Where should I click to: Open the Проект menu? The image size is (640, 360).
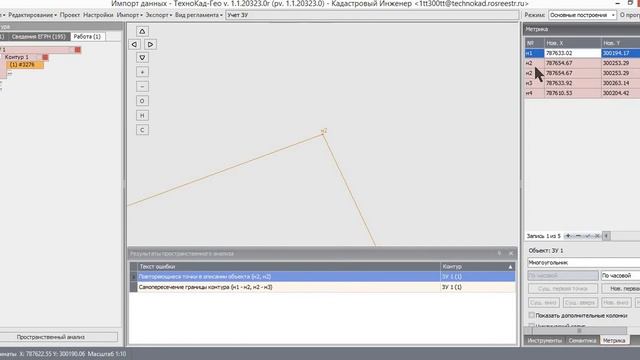(70, 15)
